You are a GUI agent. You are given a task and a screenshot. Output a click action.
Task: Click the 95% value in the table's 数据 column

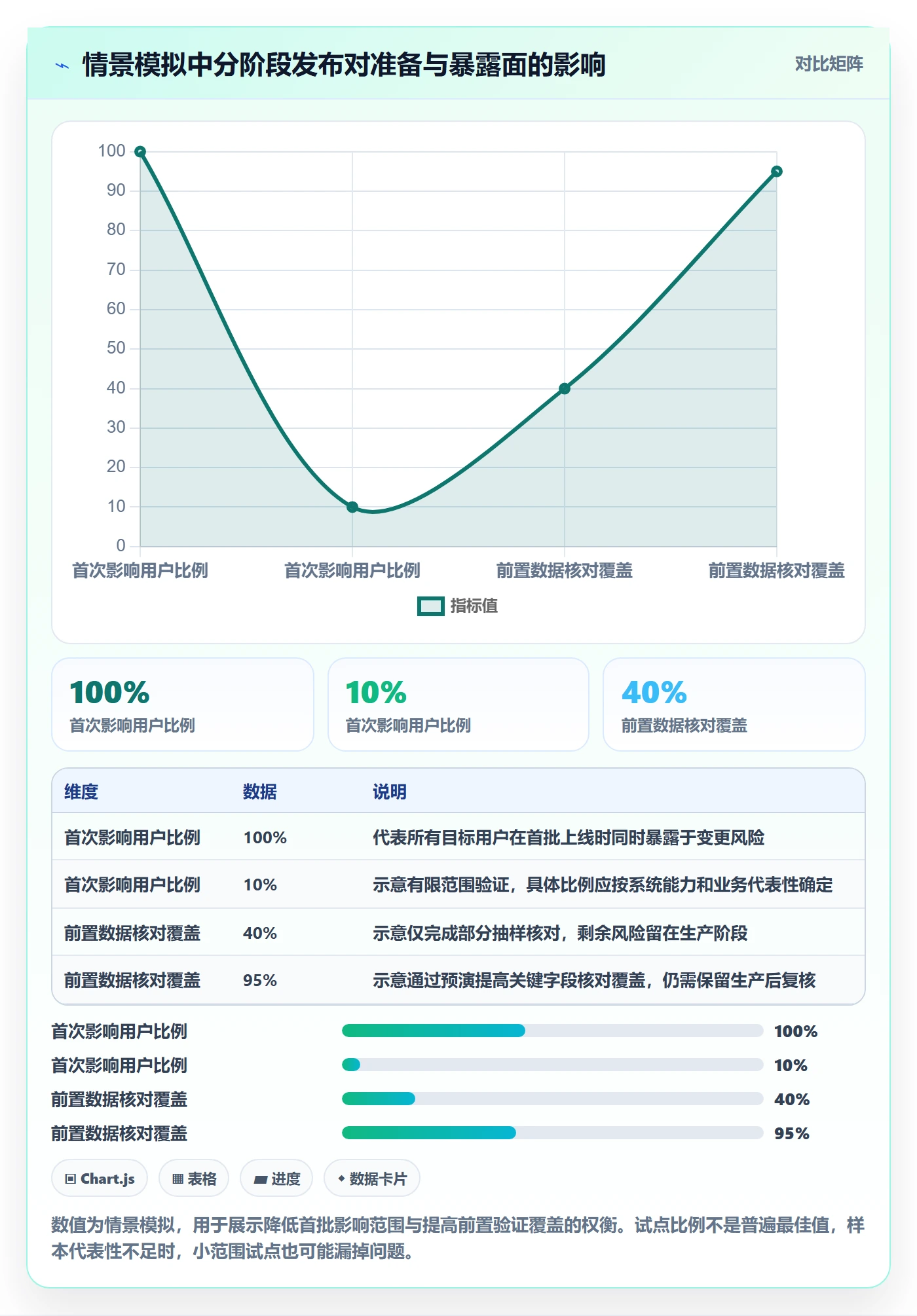(260, 980)
